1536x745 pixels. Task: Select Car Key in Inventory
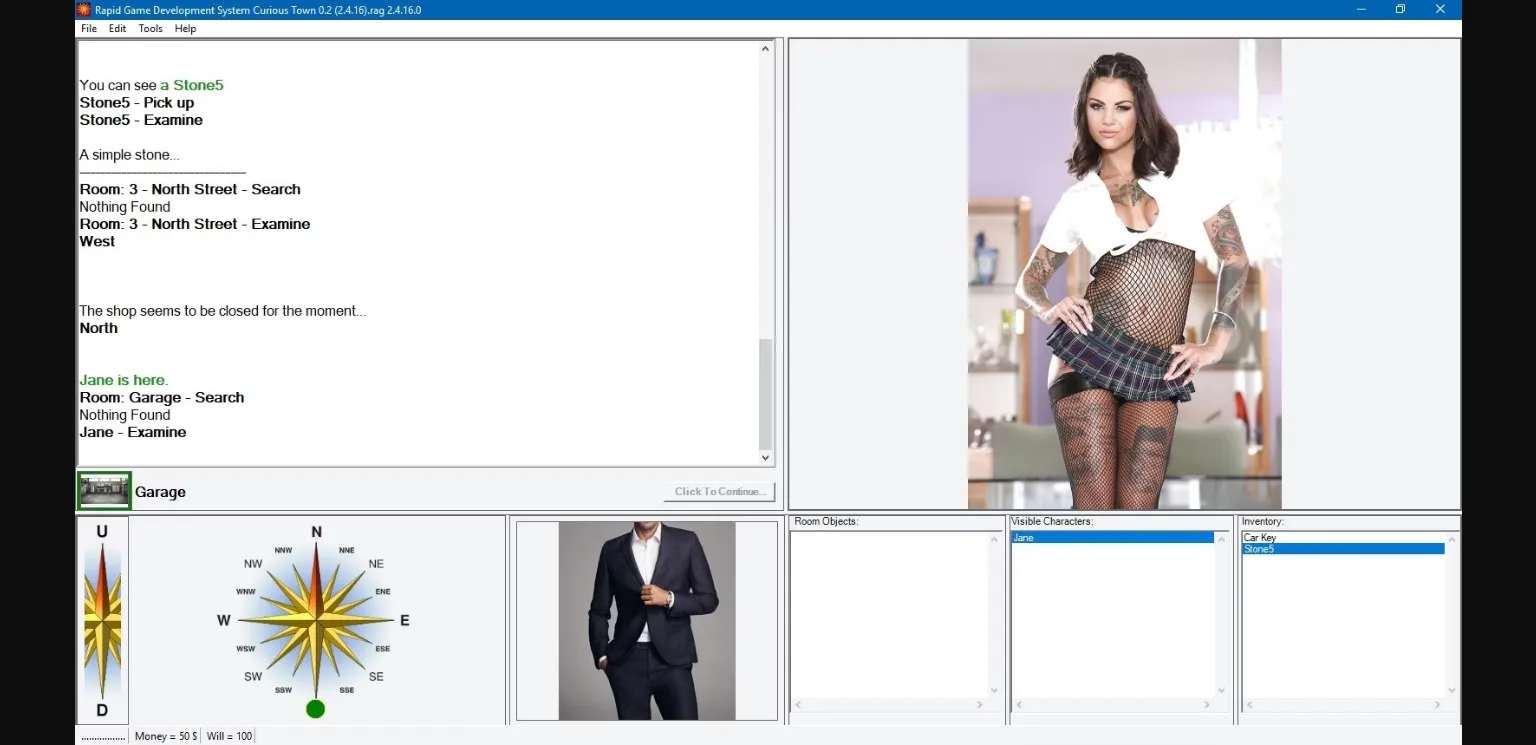point(1259,538)
